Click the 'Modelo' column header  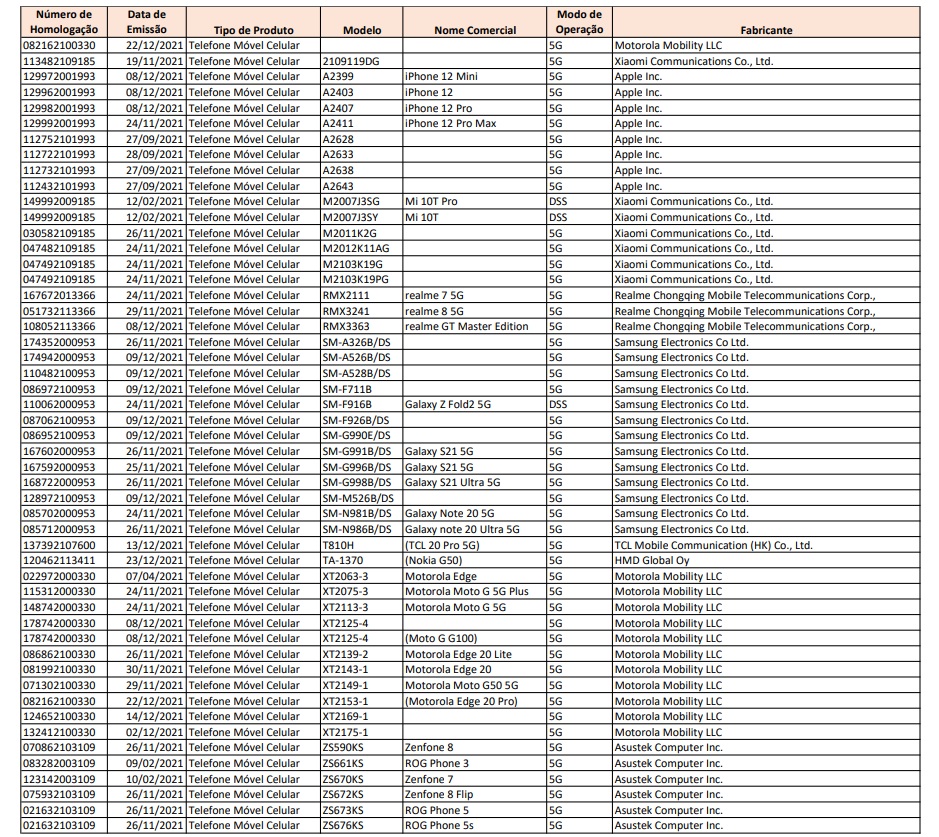point(362,22)
